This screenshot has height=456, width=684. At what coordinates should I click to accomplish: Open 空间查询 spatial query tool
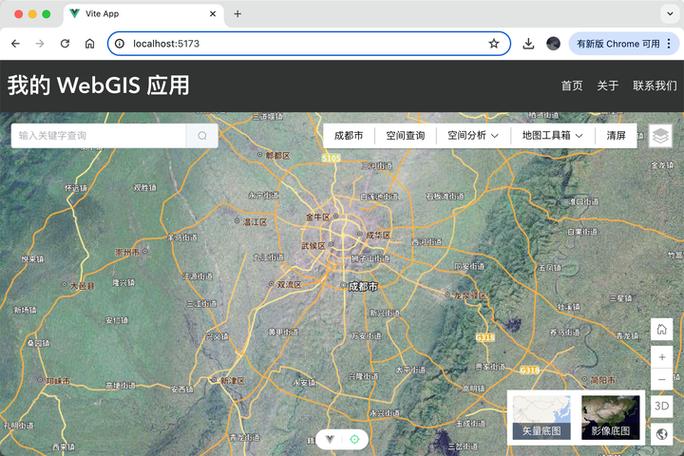coord(405,136)
